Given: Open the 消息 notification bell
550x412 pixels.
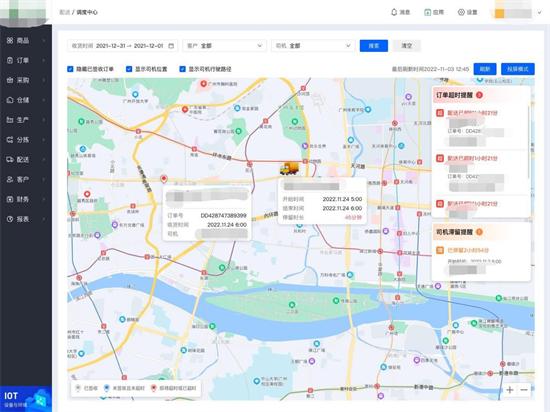Looking at the screenshot, I should pyautogui.click(x=394, y=12).
